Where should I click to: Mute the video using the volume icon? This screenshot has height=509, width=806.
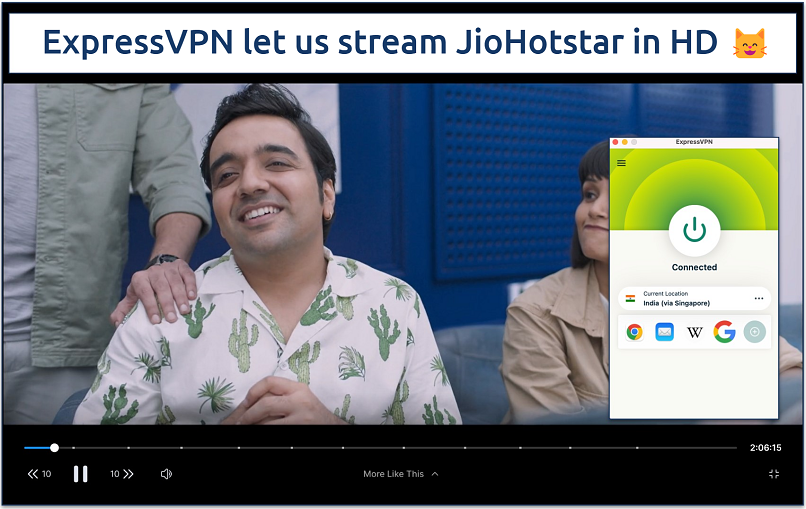166,474
